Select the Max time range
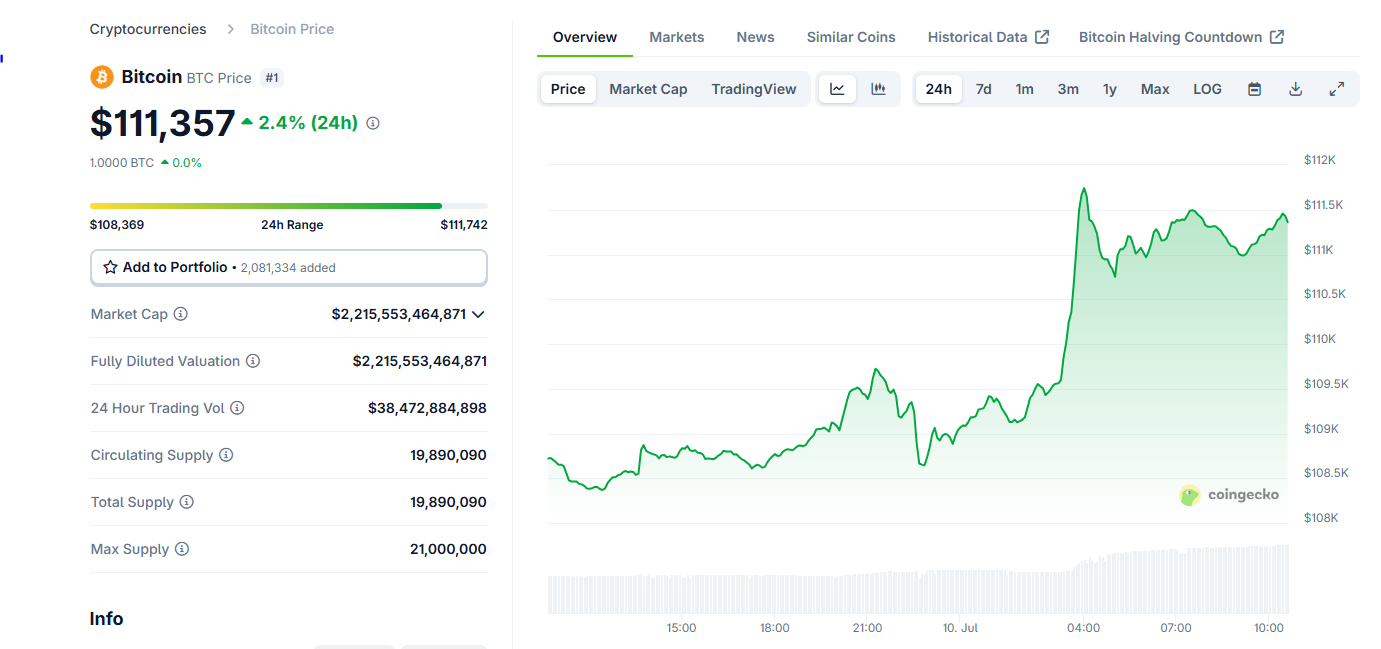Viewport: 1381px width, 649px height. point(1155,89)
